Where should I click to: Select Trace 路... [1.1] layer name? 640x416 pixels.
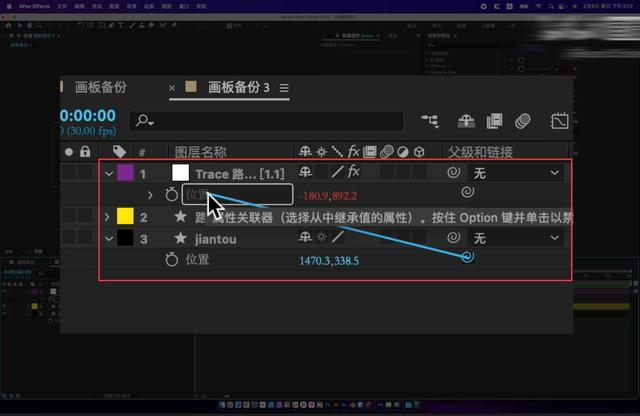240,174
